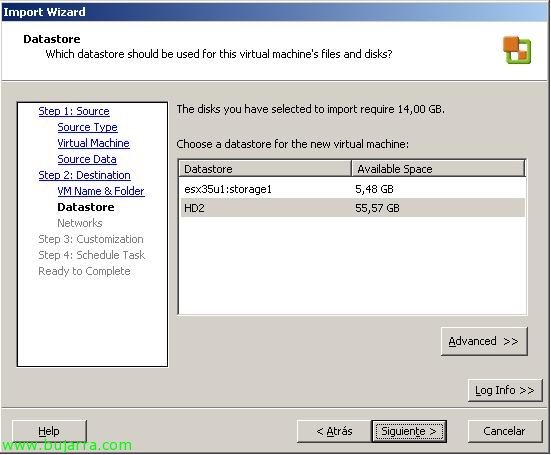Sort by the Available Space column header
The image size is (551, 455).
(438, 169)
